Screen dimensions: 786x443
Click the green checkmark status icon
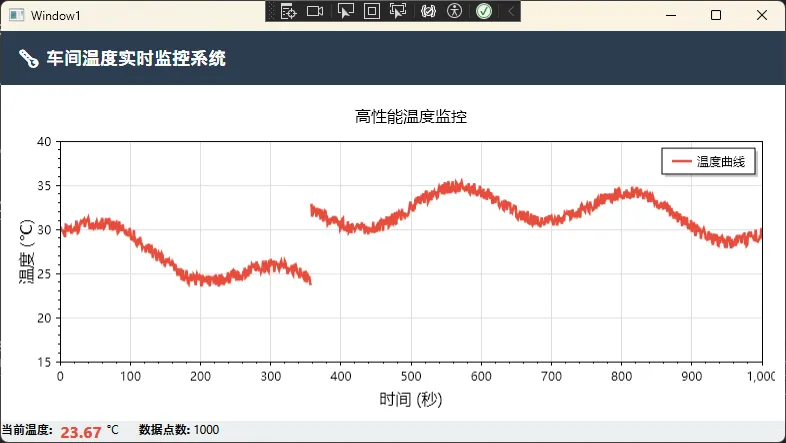(x=484, y=11)
